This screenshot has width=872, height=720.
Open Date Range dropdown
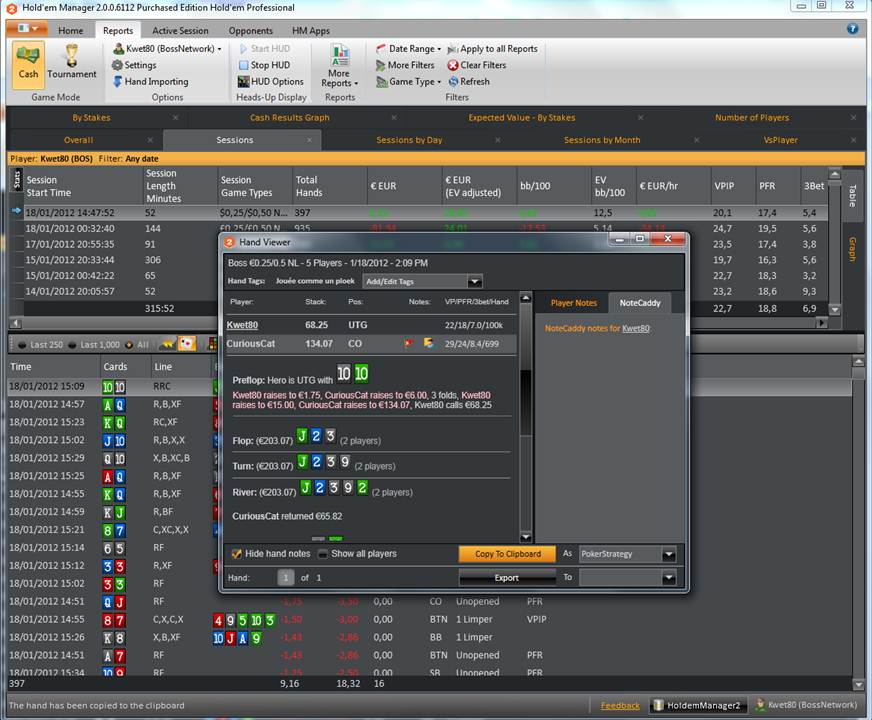[x=409, y=49]
